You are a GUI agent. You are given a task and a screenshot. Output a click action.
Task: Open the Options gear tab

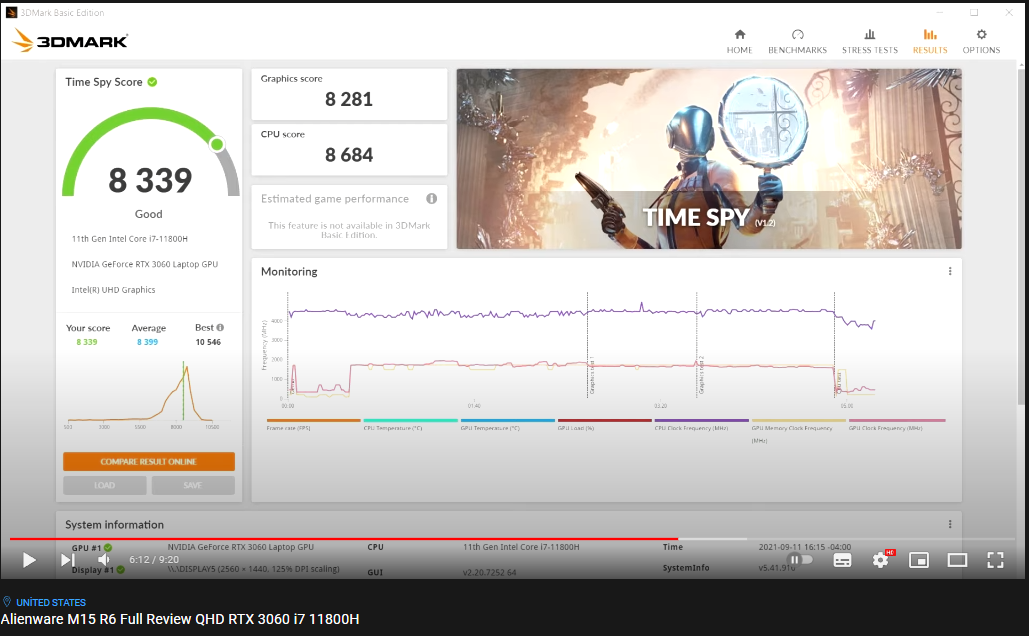point(981,41)
